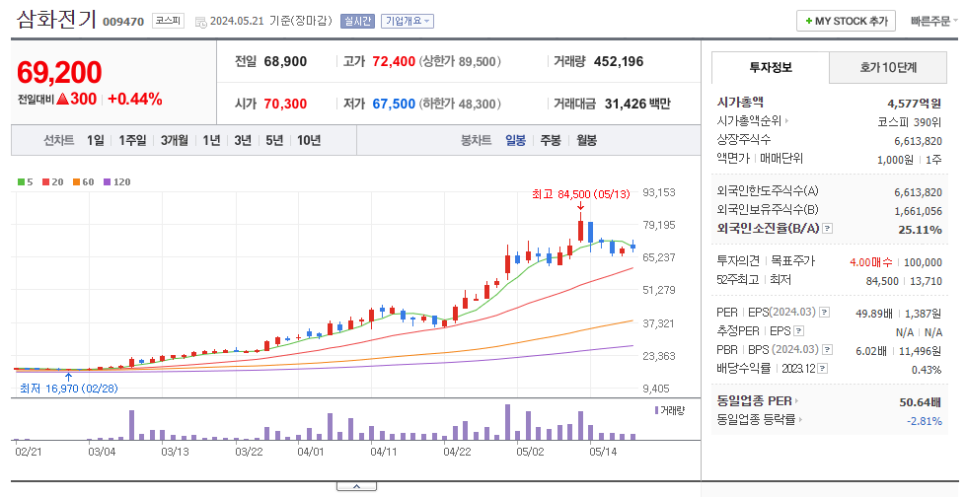The width and height of the screenshot is (966, 497).
Task: Select the 월봉 candle chart
Action: [x=586, y=140]
